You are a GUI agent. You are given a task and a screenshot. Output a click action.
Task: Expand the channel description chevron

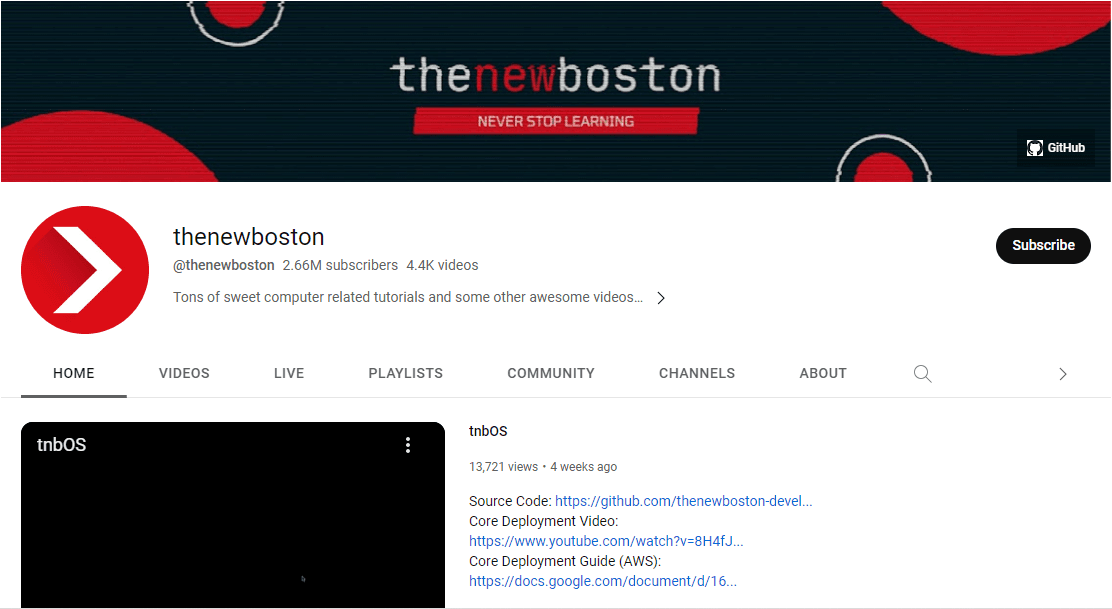pyautogui.click(x=661, y=298)
